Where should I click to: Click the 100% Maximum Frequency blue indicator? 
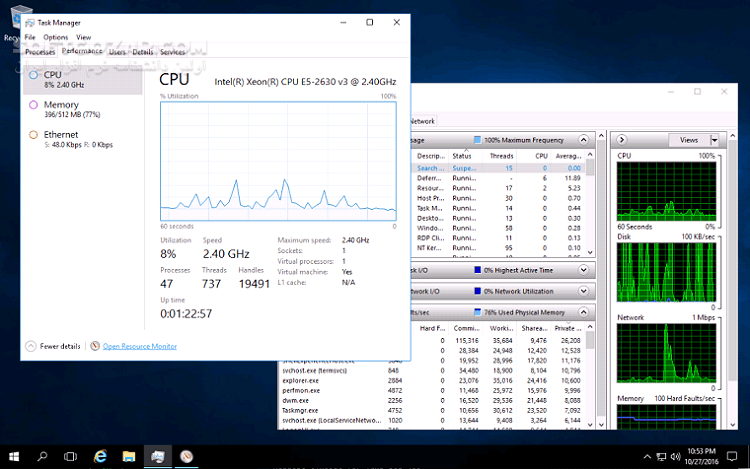477,140
